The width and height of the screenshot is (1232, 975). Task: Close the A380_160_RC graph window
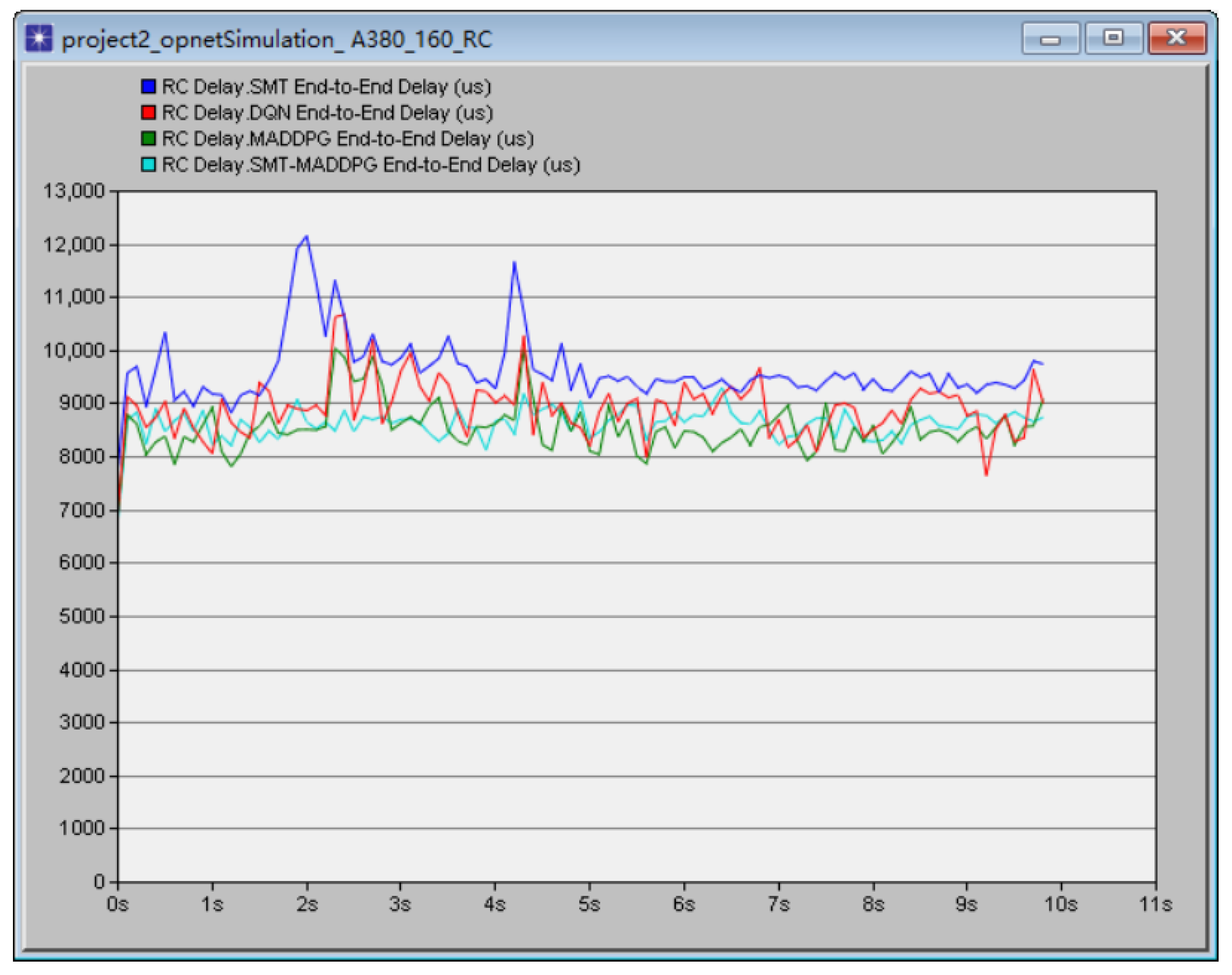(1177, 39)
